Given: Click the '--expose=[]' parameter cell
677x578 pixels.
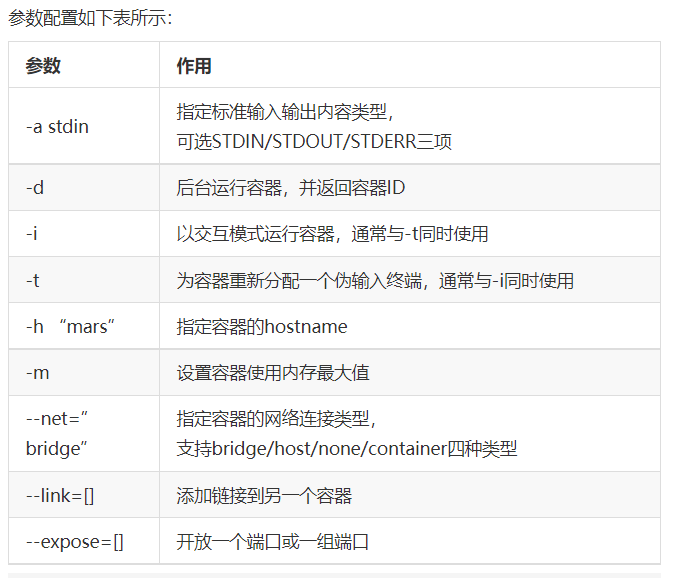Looking at the screenshot, I should click(x=75, y=542).
